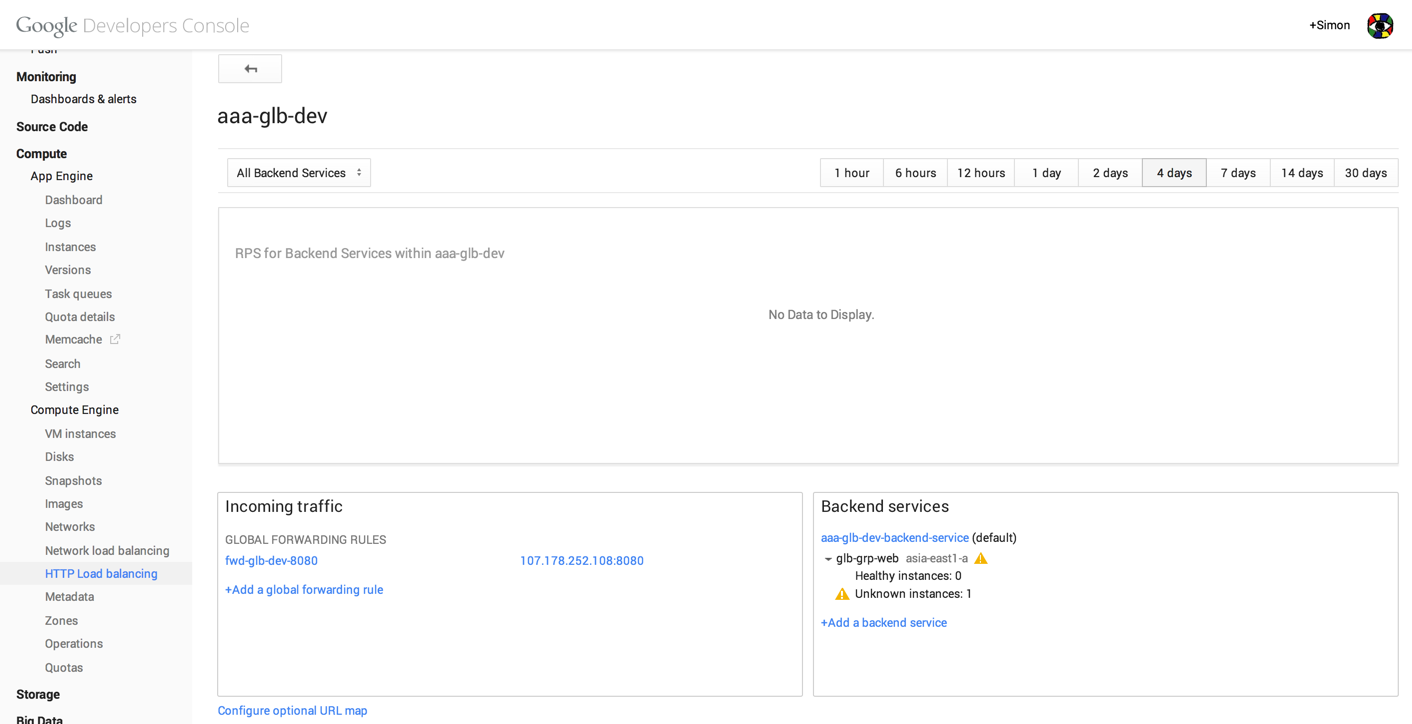Click Configure optional URL map

tap(293, 711)
